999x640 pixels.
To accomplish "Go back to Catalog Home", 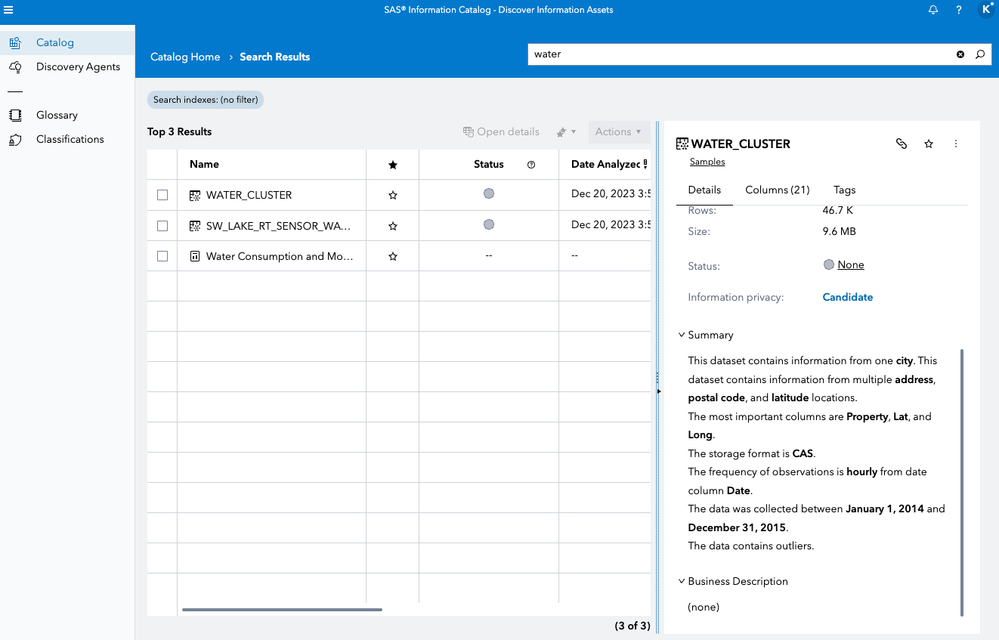I will click(185, 57).
